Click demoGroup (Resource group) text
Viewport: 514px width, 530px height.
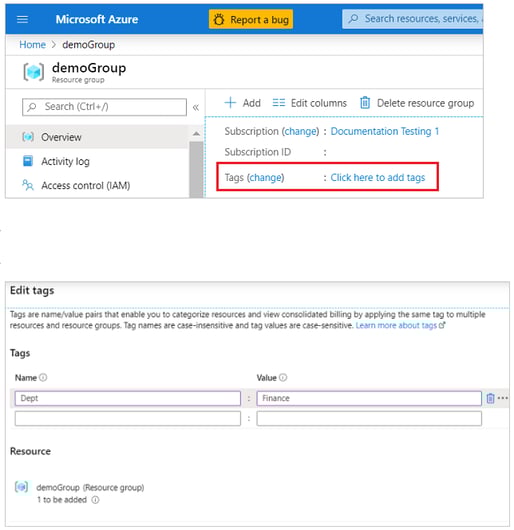(x=90, y=487)
